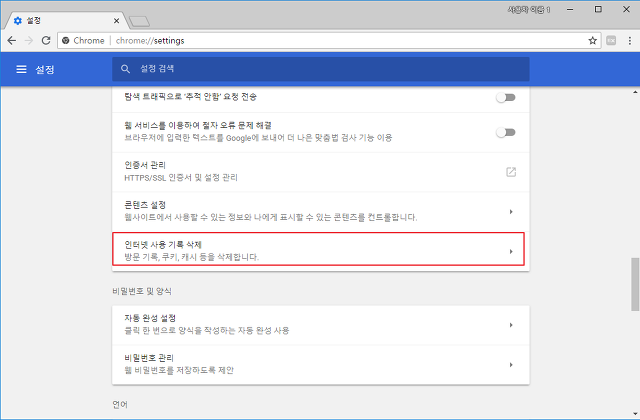Click the scrollbar up arrow

click(635, 92)
